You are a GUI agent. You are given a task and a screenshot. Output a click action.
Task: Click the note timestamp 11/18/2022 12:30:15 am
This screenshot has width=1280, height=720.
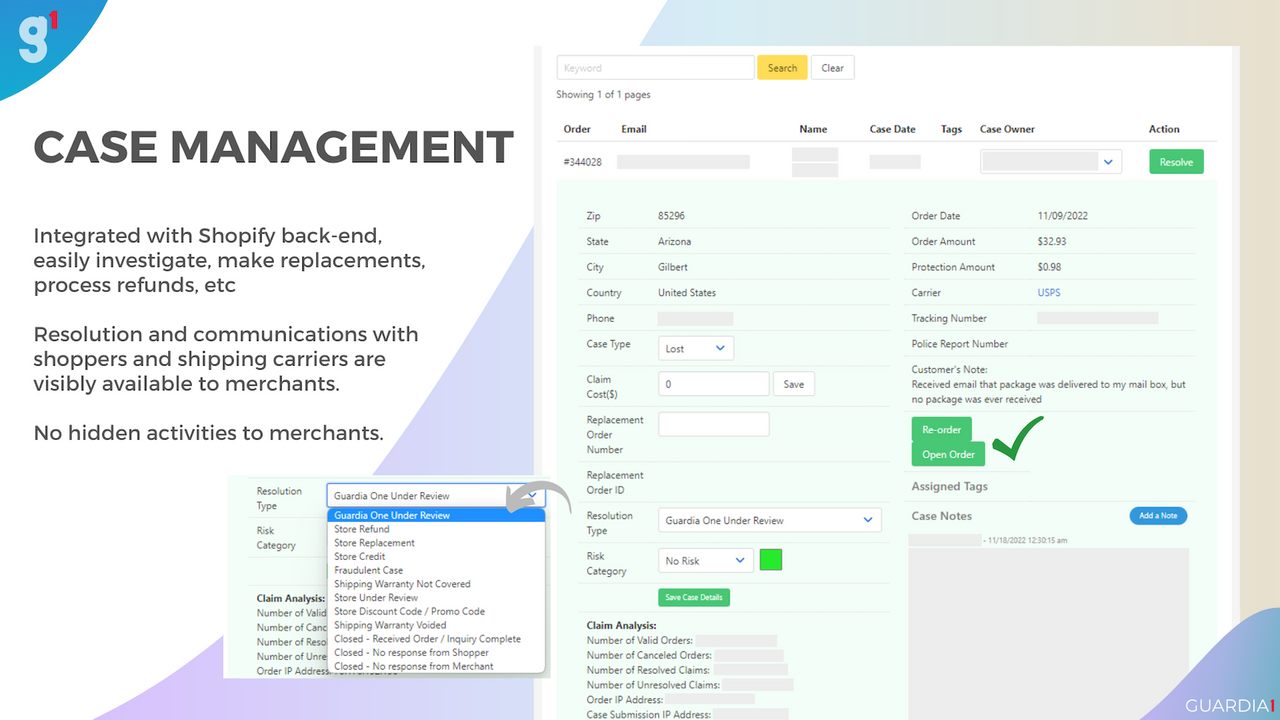pos(1029,540)
